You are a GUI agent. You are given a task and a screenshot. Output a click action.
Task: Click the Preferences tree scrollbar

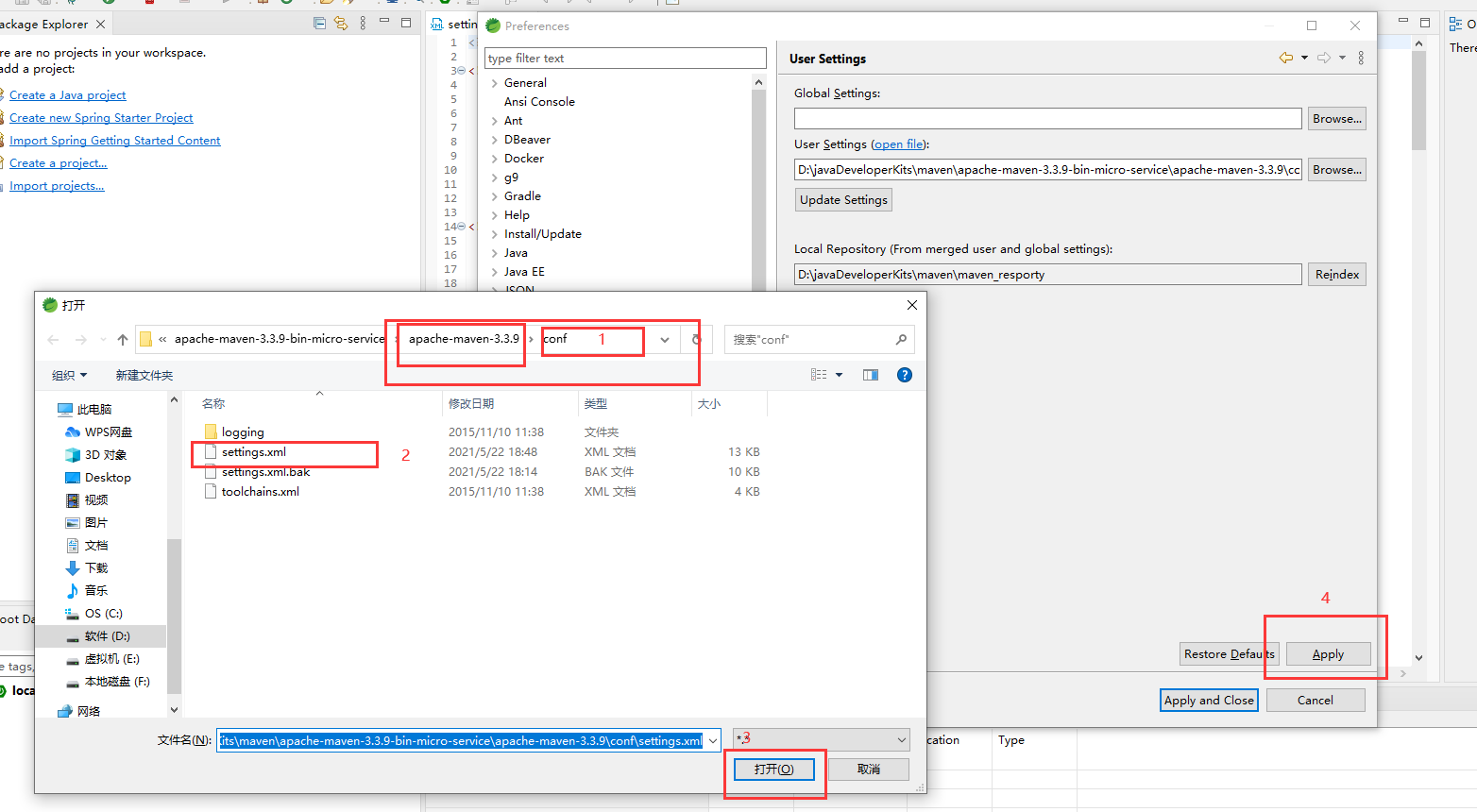pyautogui.click(x=758, y=170)
